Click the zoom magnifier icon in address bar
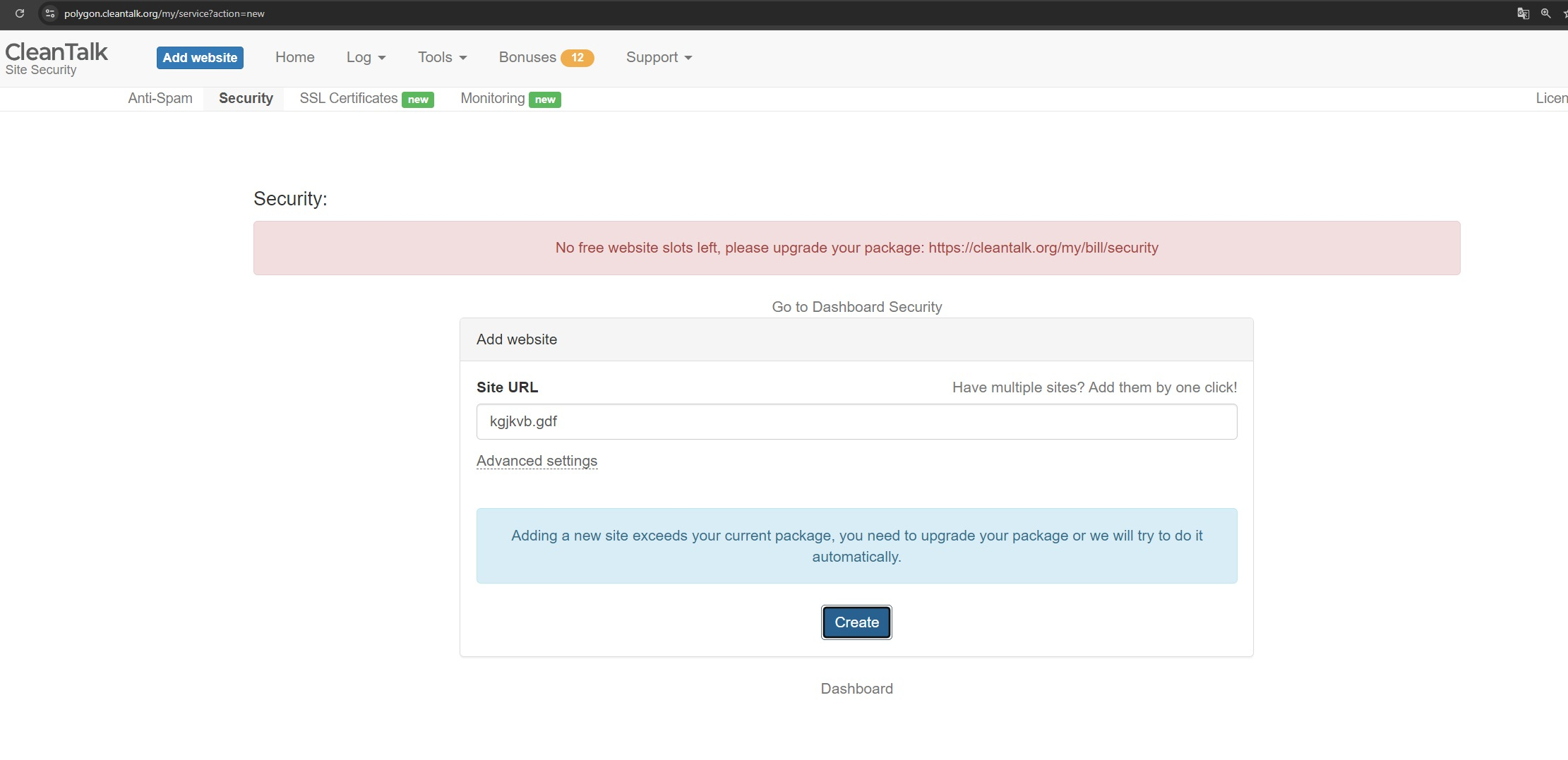Screen dimensions: 1568x760 [1545, 13]
